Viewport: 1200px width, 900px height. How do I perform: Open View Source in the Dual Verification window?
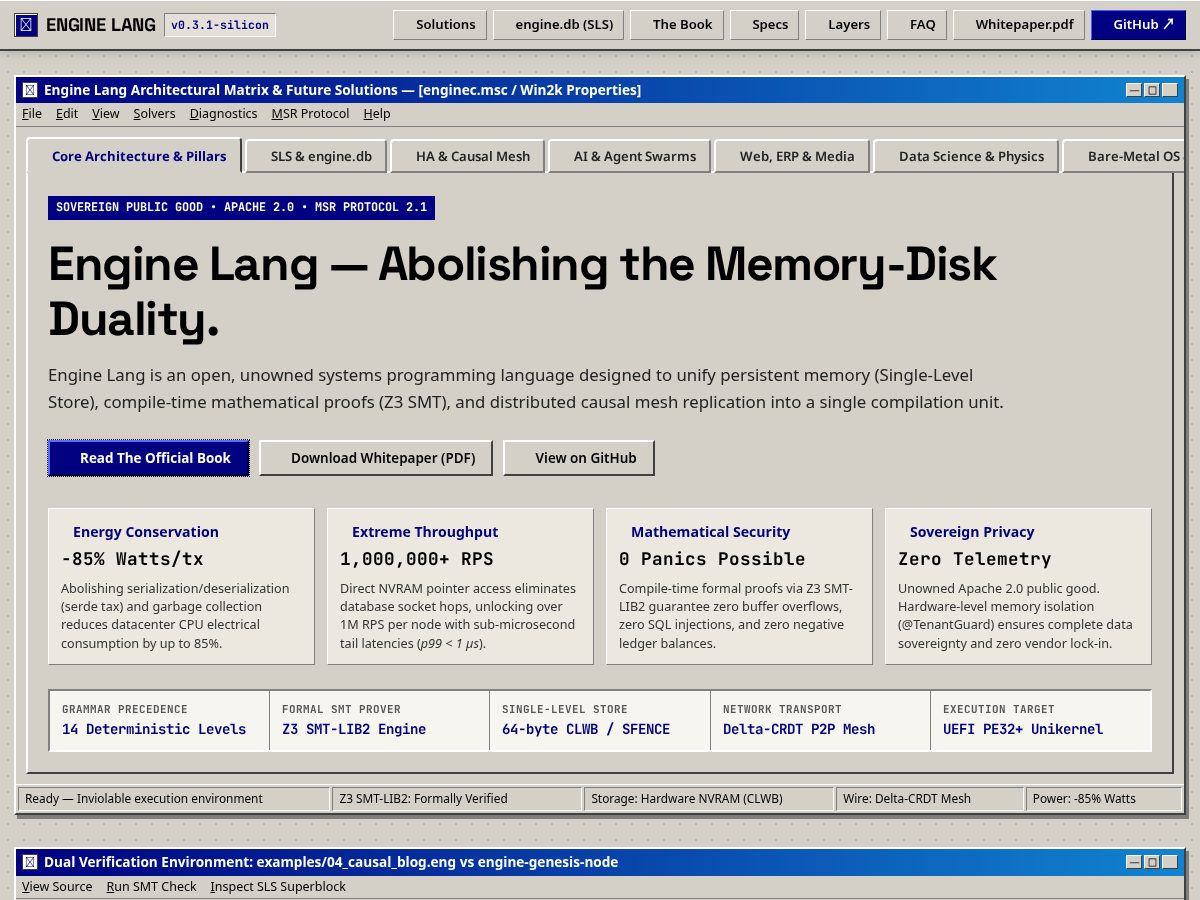point(57,887)
